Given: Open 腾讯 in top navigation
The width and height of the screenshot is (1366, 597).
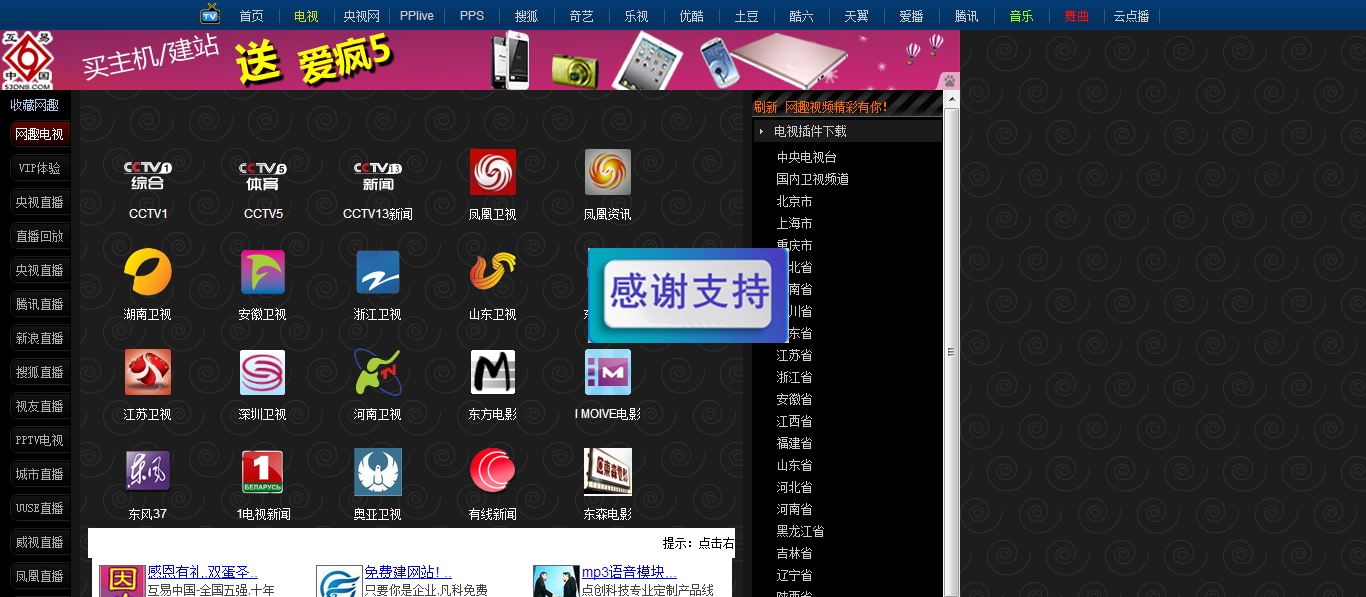Looking at the screenshot, I should (x=966, y=16).
